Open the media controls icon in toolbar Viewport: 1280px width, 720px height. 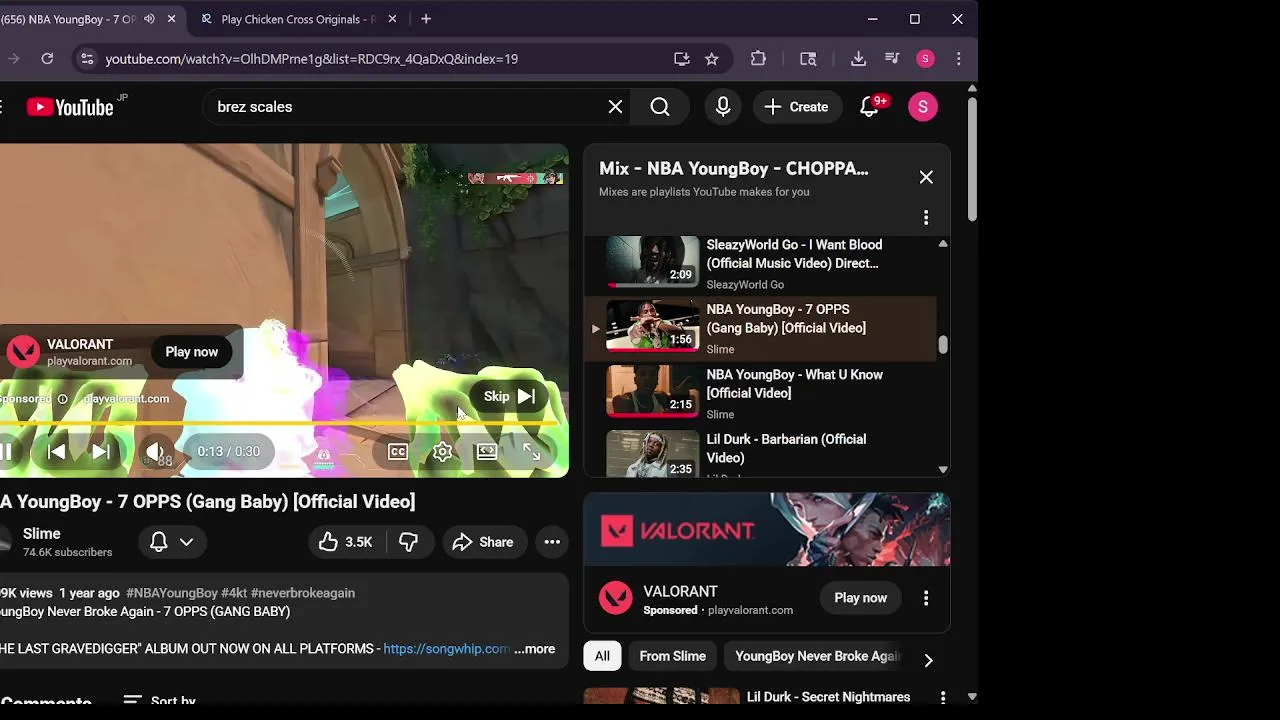[x=892, y=59]
